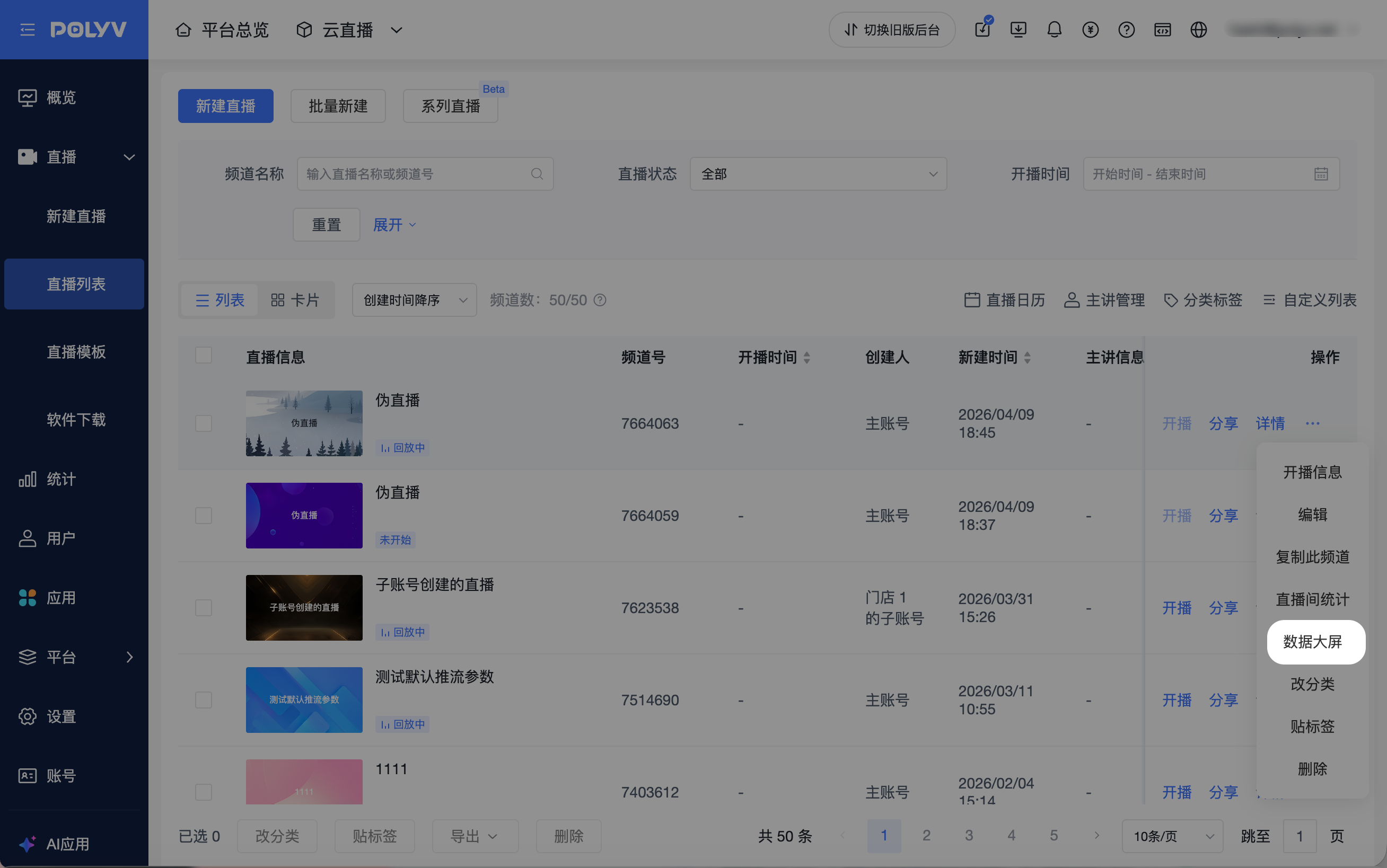Go to page 2 in pagination
The image size is (1387, 868).
point(926,836)
